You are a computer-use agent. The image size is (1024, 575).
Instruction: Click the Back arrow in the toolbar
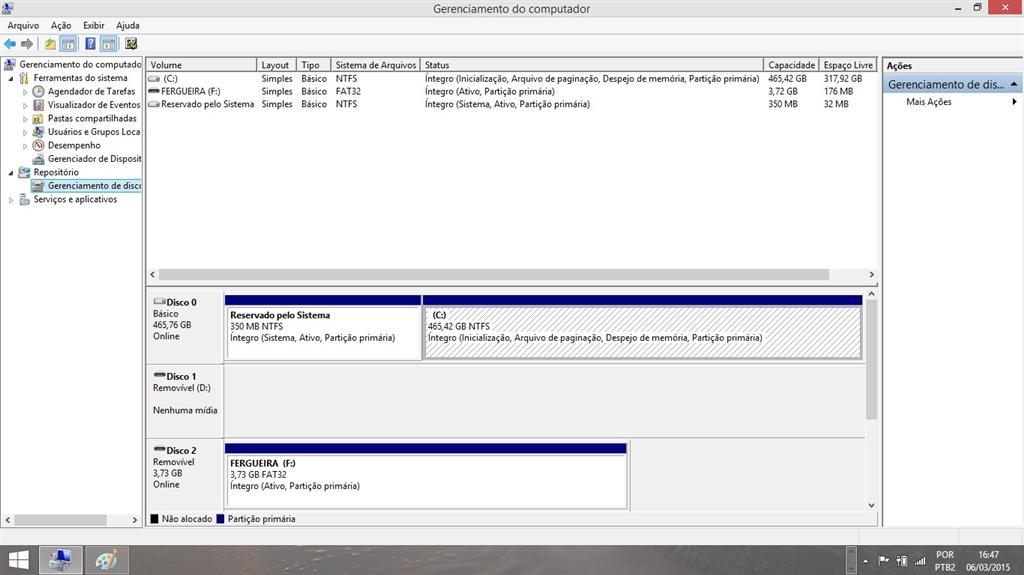pyautogui.click(x=10, y=44)
